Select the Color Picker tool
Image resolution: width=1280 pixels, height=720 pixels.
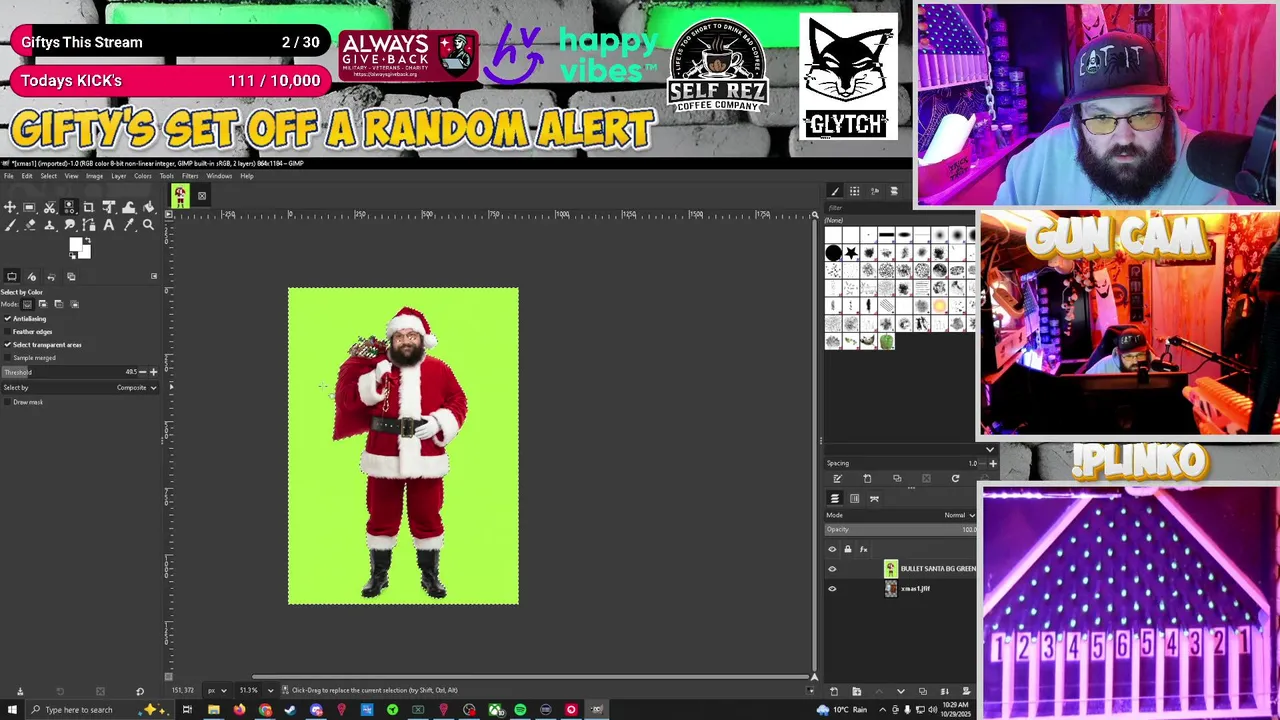(x=128, y=225)
